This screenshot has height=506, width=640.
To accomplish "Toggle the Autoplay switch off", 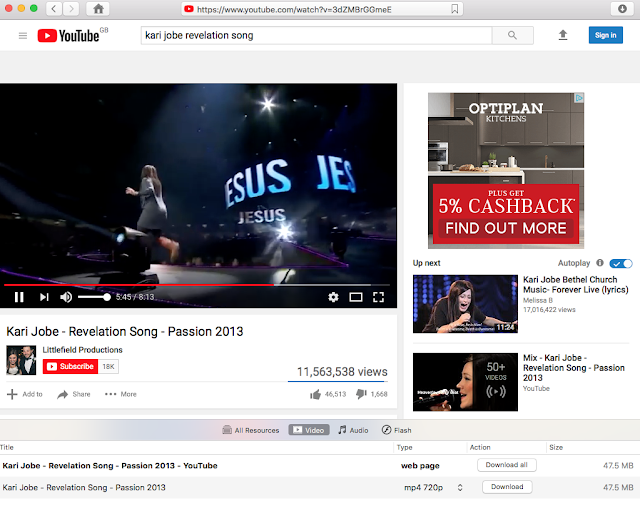I will 621,264.
